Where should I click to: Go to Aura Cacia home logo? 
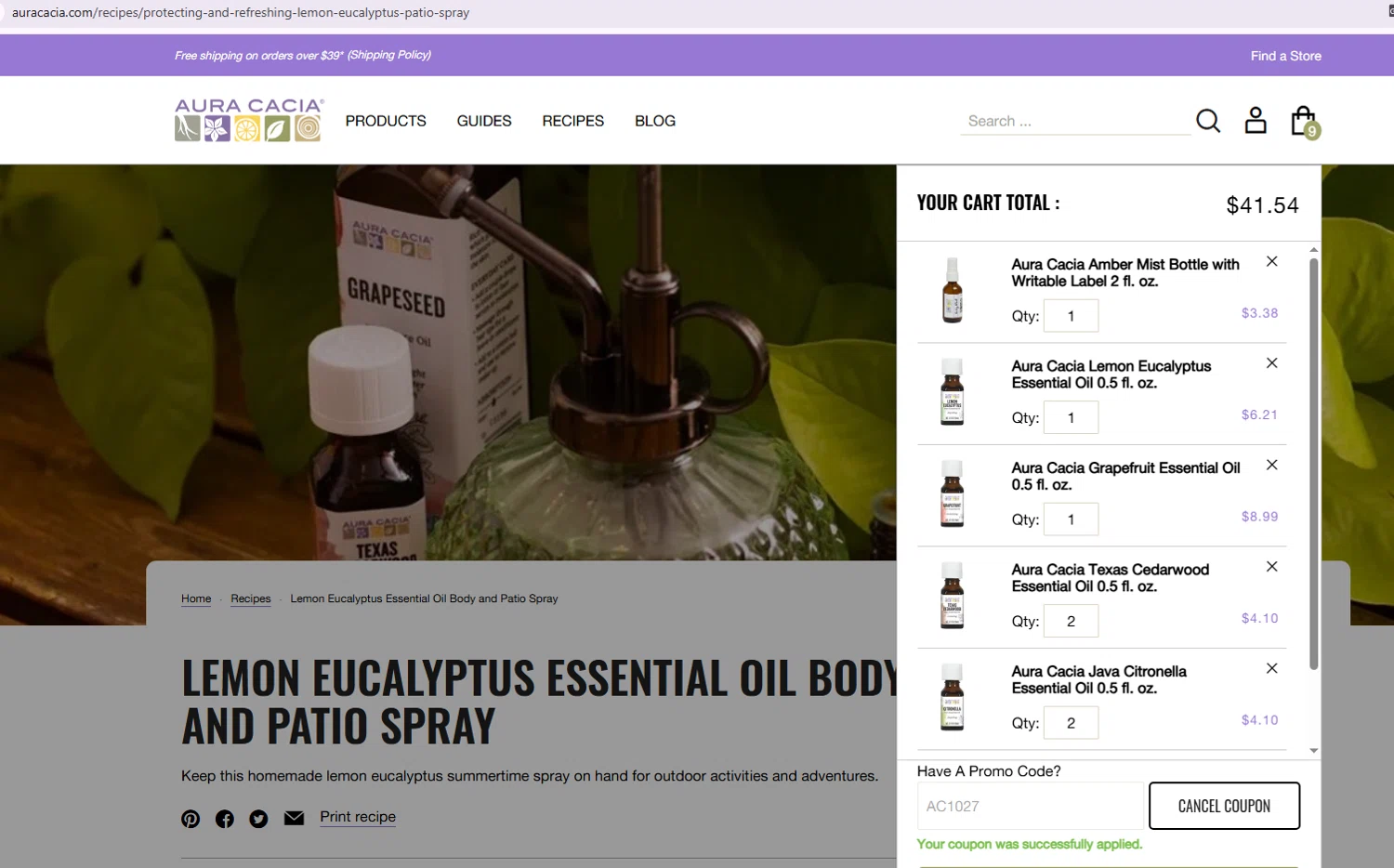point(249,120)
